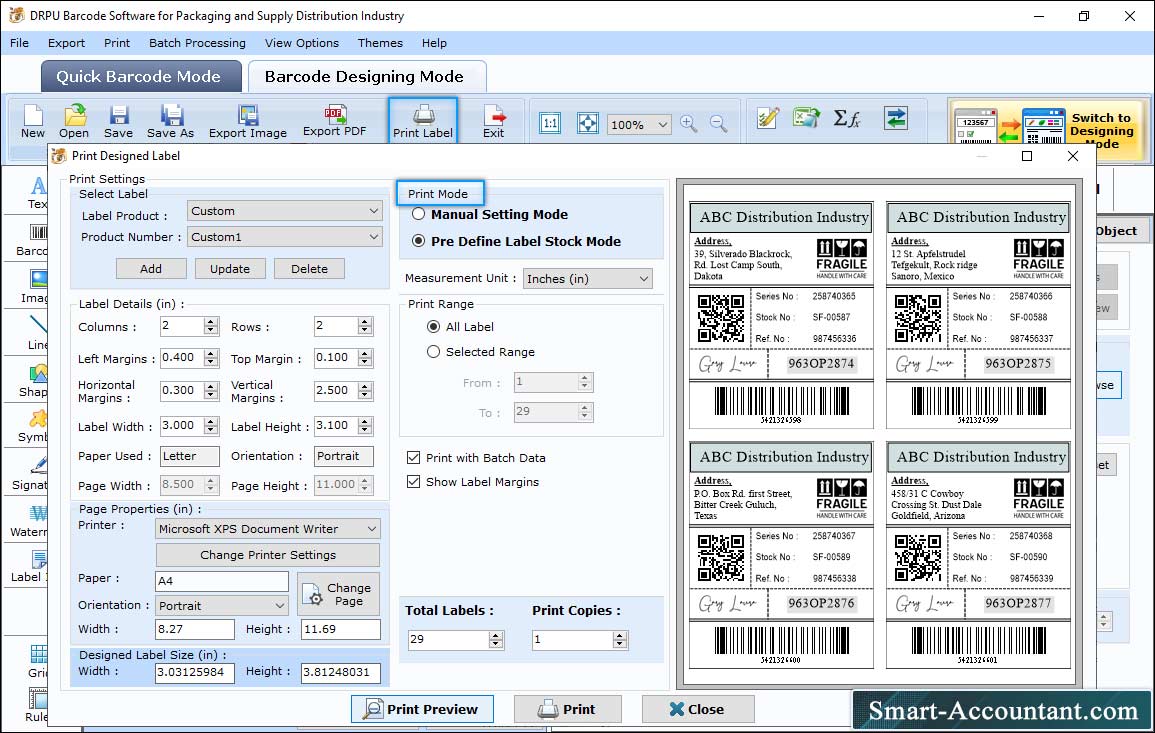
Task: Select the Signature tool in sidebar
Action: click(30, 474)
